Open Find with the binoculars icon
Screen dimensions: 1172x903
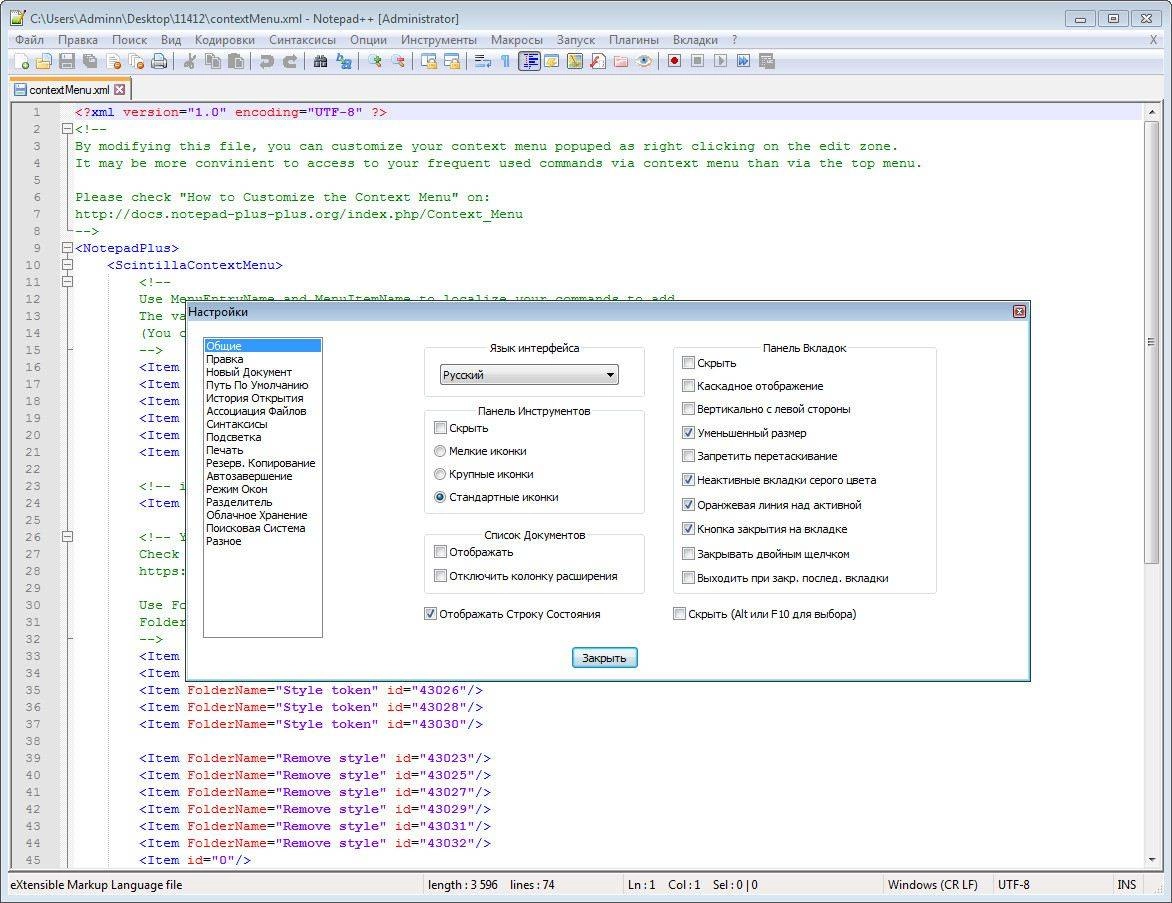click(321, 61)
